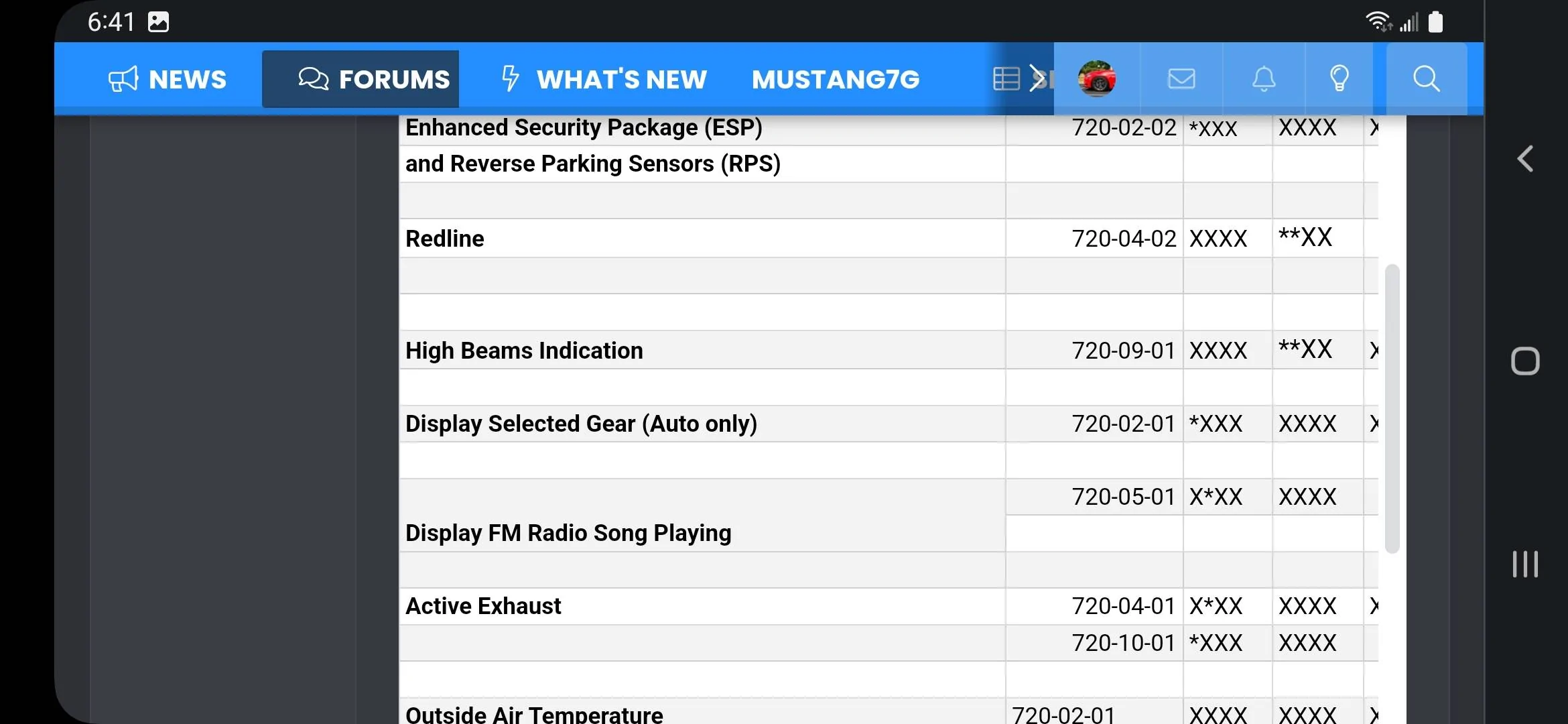Click '**XX' value in Redline row

[1305, 237]
